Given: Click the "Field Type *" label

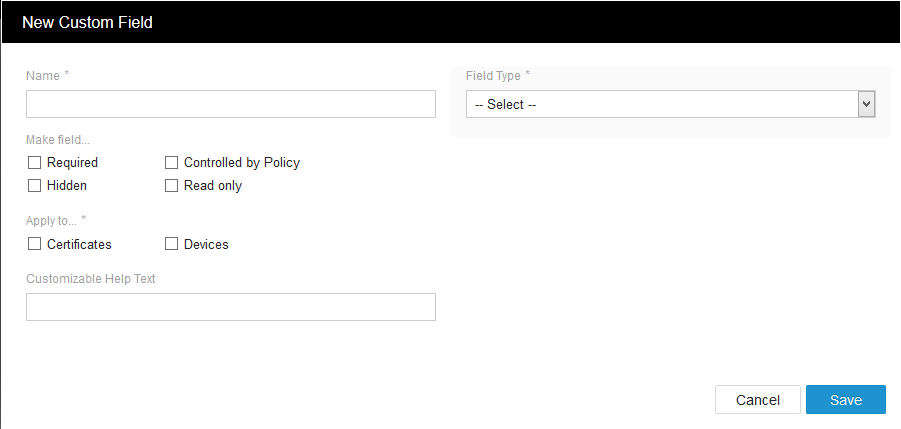Looking at the screenshot, I should tap(498, 76).
